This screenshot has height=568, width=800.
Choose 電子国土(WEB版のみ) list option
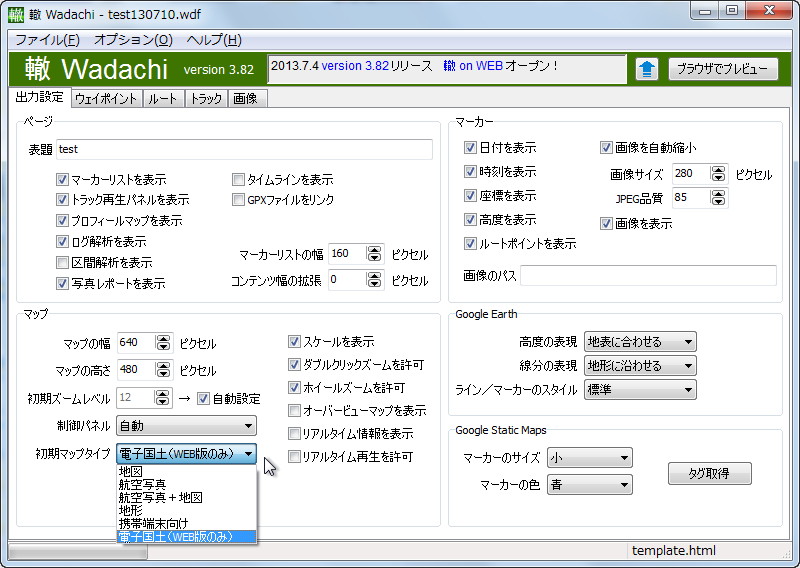pos(186,536)
